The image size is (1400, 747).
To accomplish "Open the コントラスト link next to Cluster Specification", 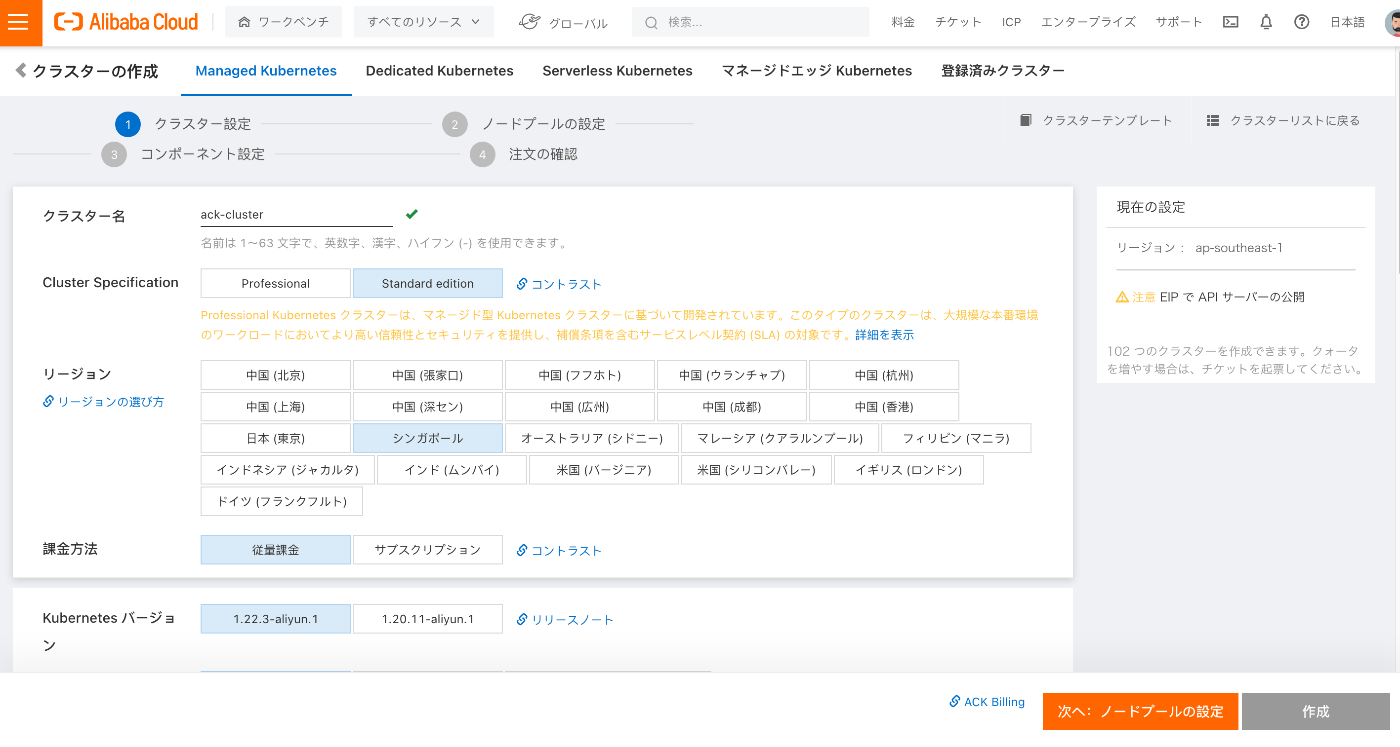I will pos(560,284).
